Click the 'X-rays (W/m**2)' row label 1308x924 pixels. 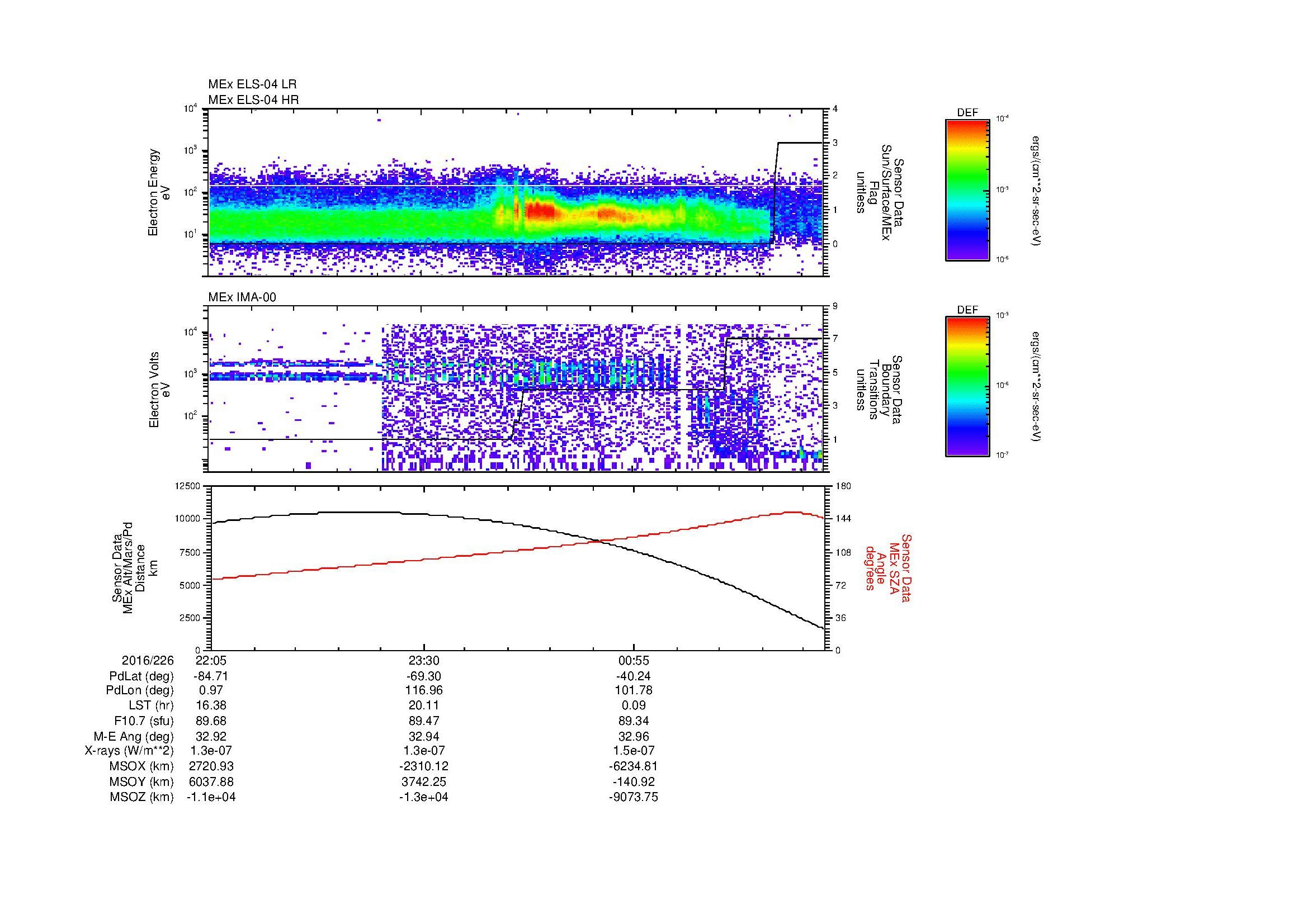pyautogui.click(x=129, y=751)
